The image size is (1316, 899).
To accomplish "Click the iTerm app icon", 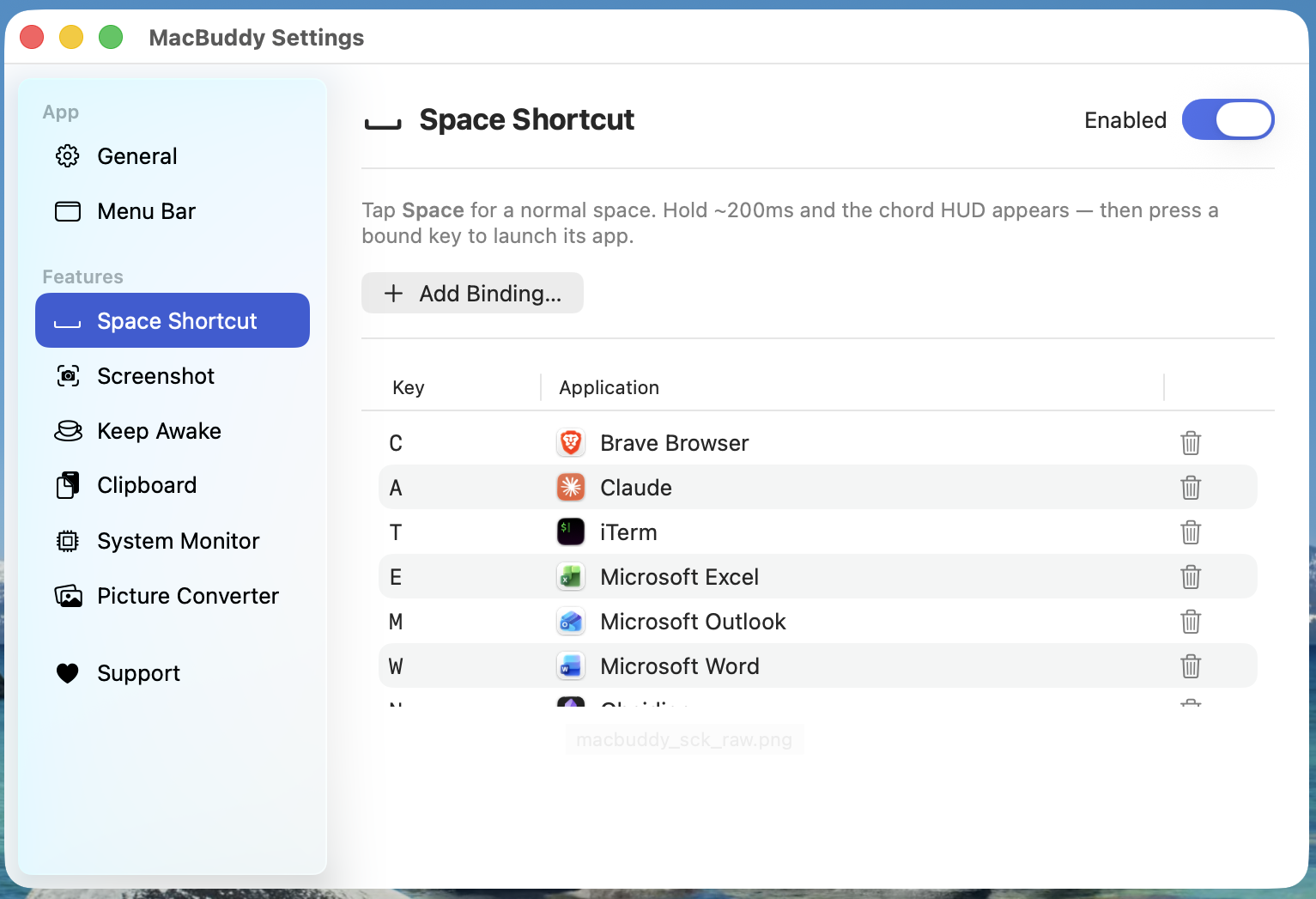I will (571, 532).
